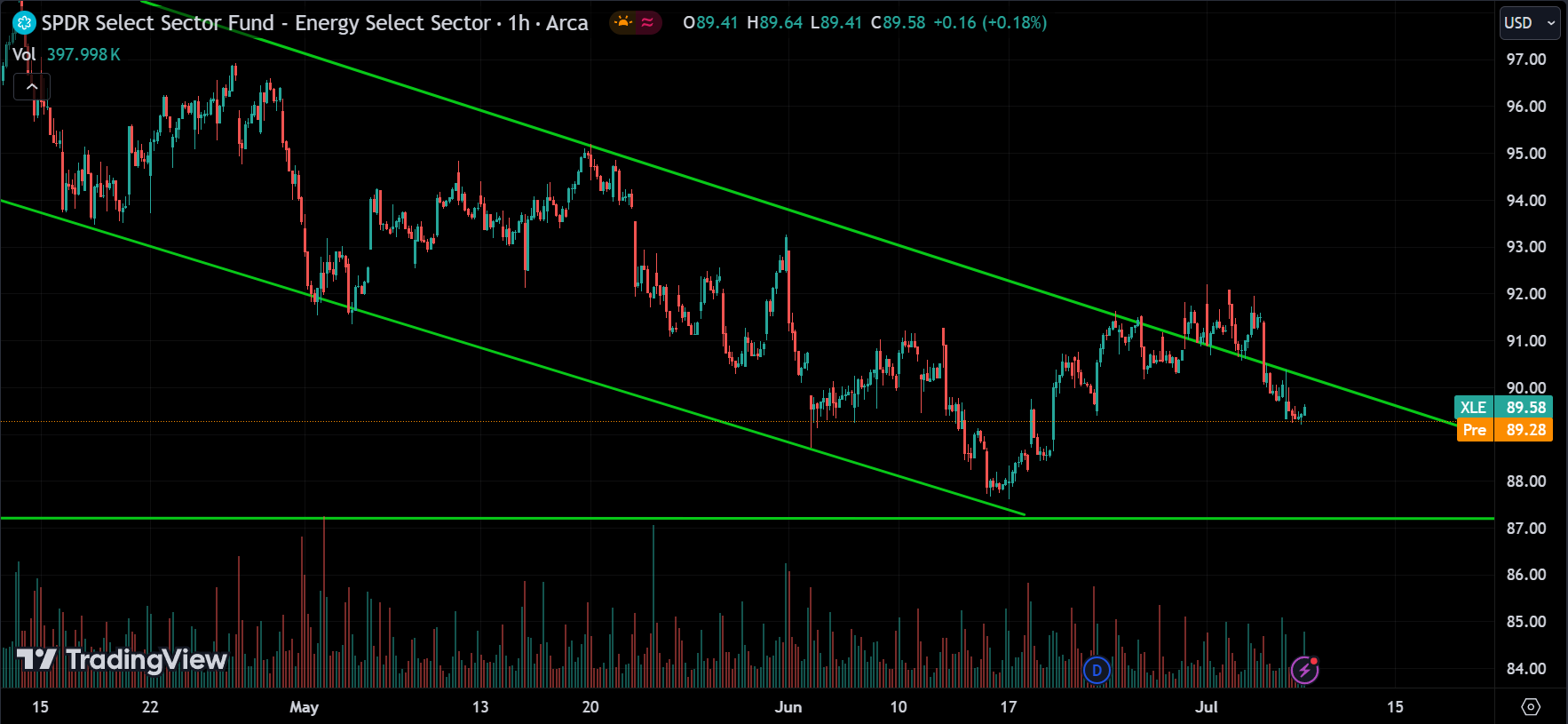This screenshot has width=1568, height=724.
Task: Click the pink wave indicator icon
Action: (647, 22)
